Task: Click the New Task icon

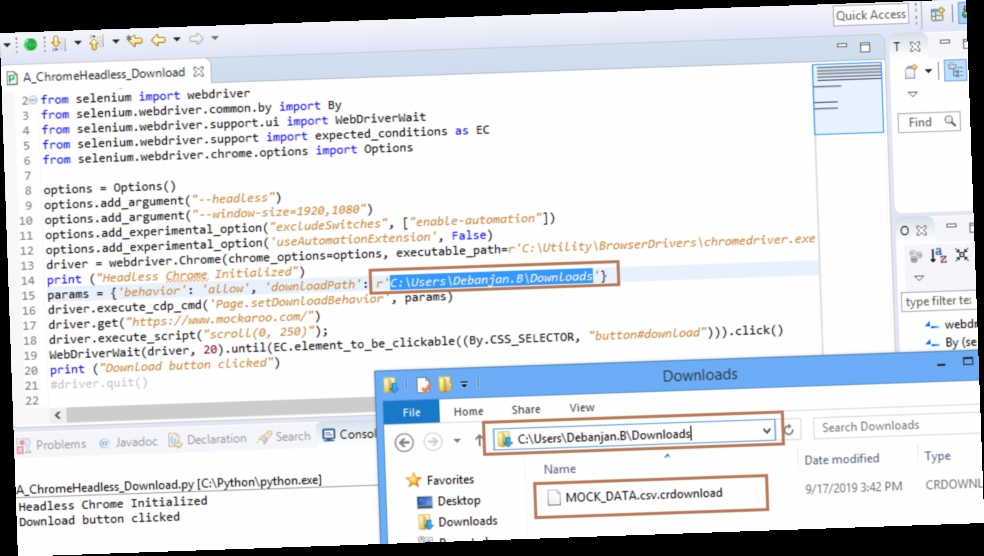Action: (x=911, y=72)
